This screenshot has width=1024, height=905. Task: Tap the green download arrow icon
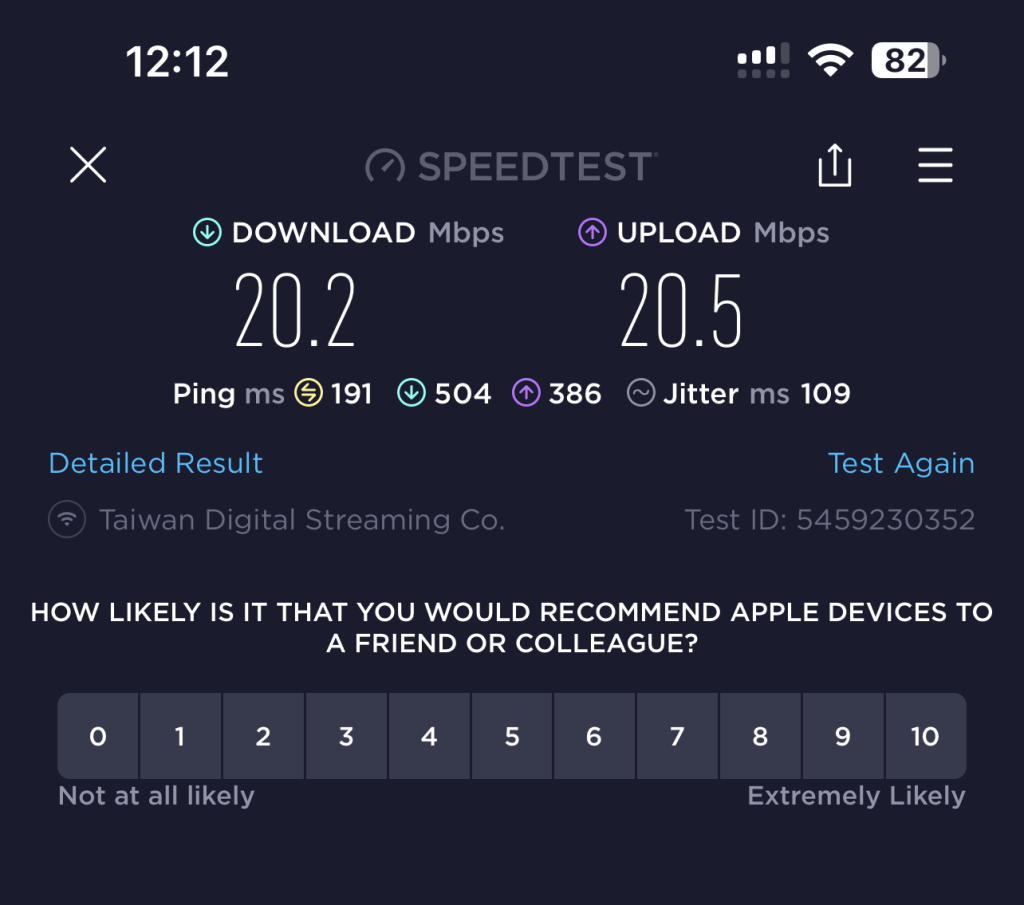[207, 233]
